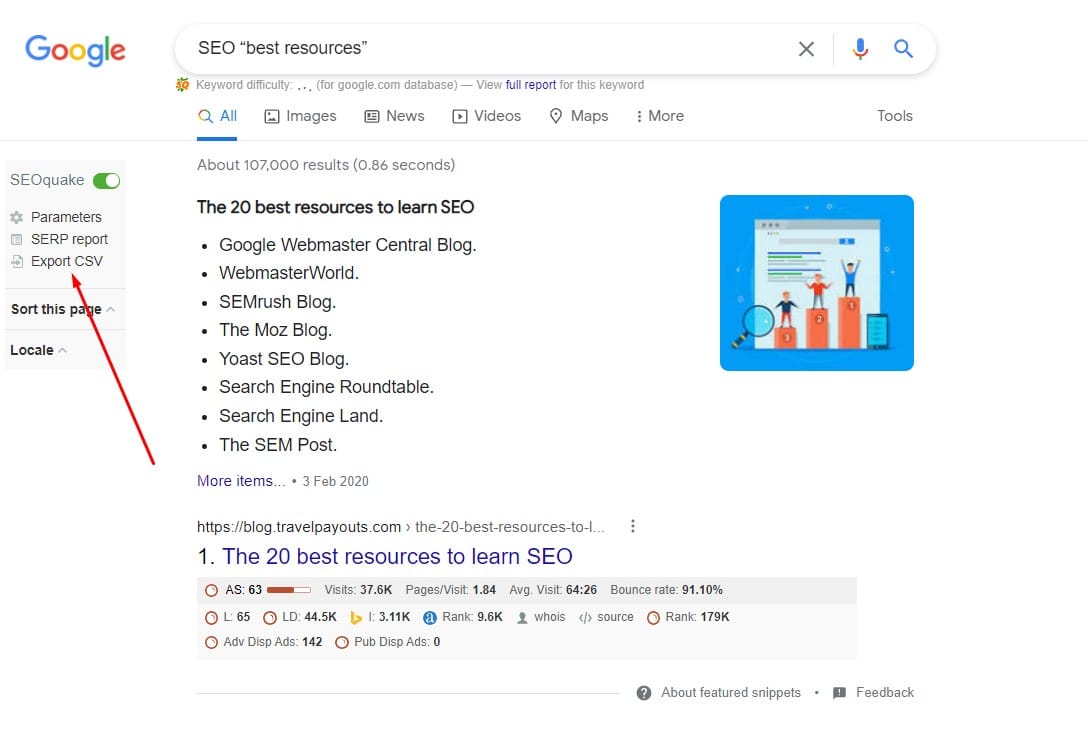Click the AS: 63 circle icon
Screen dimensions: 1087x732
211,591
